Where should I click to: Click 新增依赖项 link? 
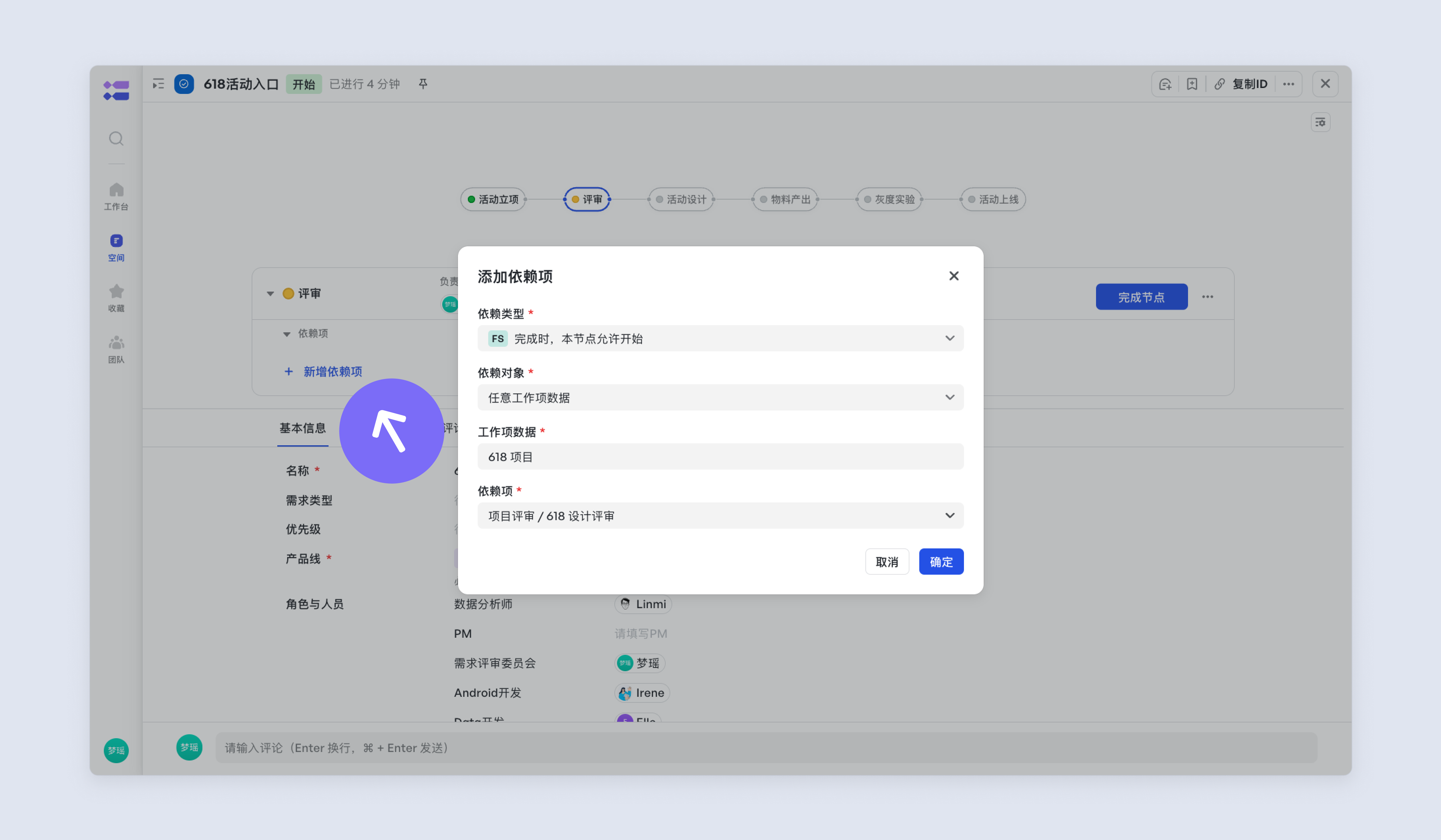pos(324,371)
